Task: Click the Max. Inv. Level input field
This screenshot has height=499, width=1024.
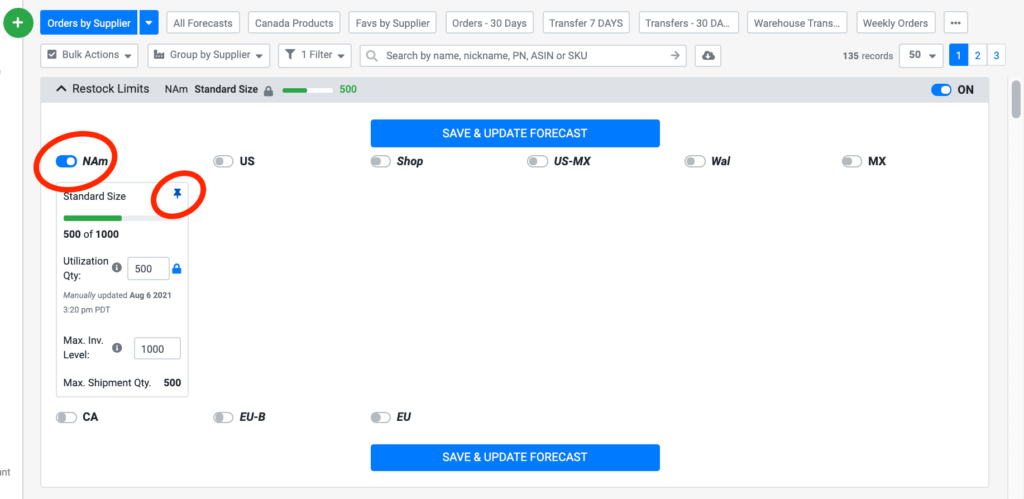Action: tap(157, 349)
